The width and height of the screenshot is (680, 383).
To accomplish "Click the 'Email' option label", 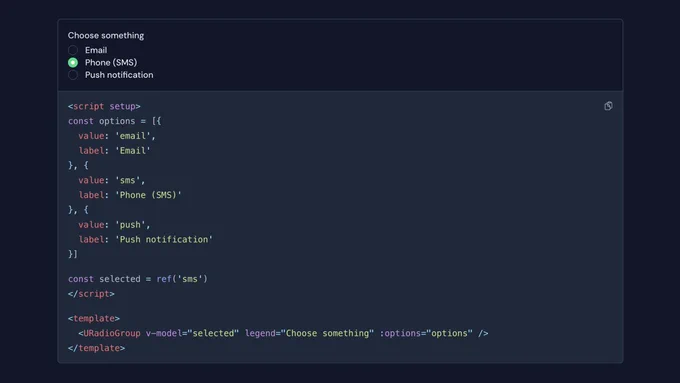I will click(x=96, y=50).
